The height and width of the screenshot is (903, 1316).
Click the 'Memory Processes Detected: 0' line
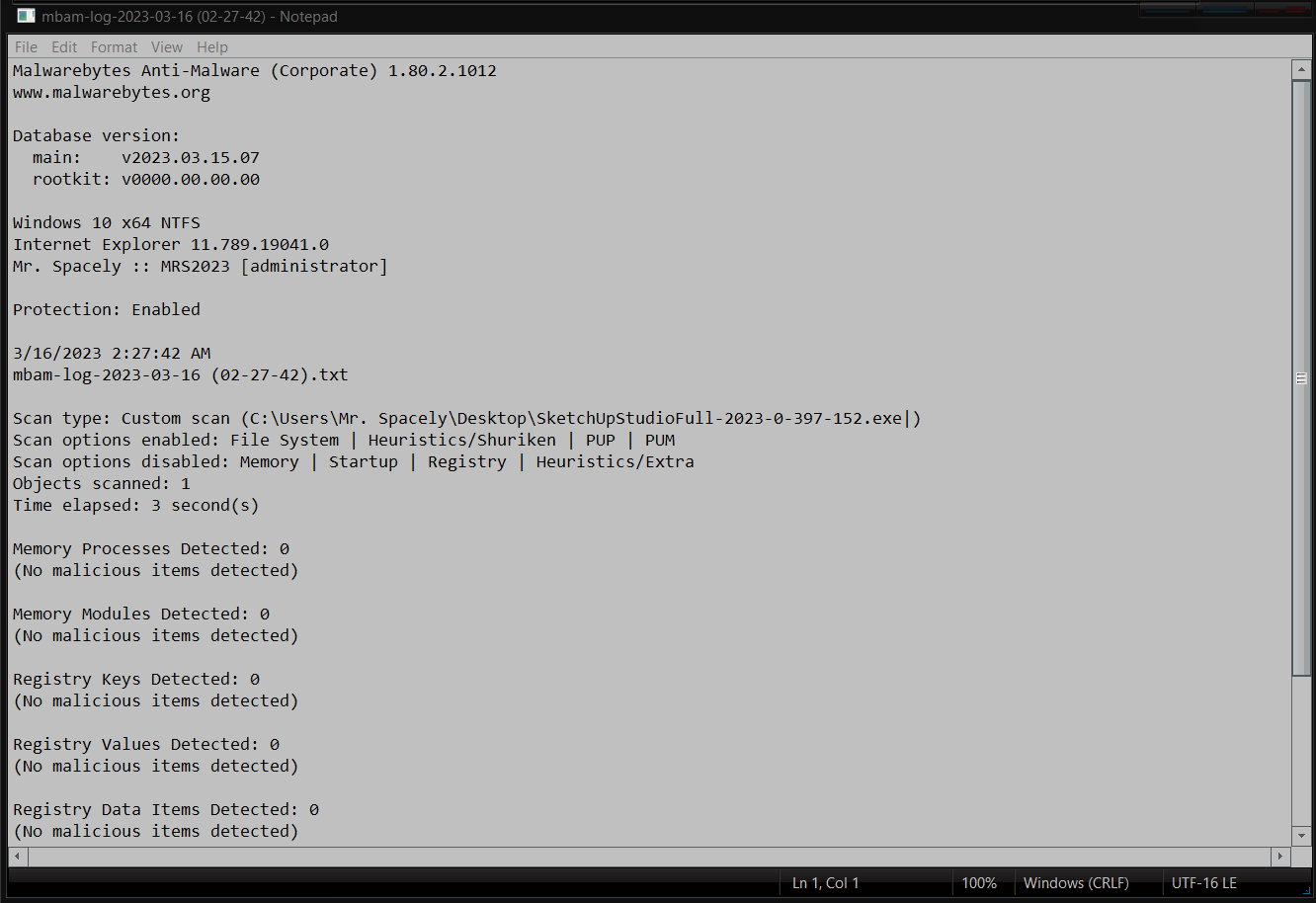click(x=151, y=549)
